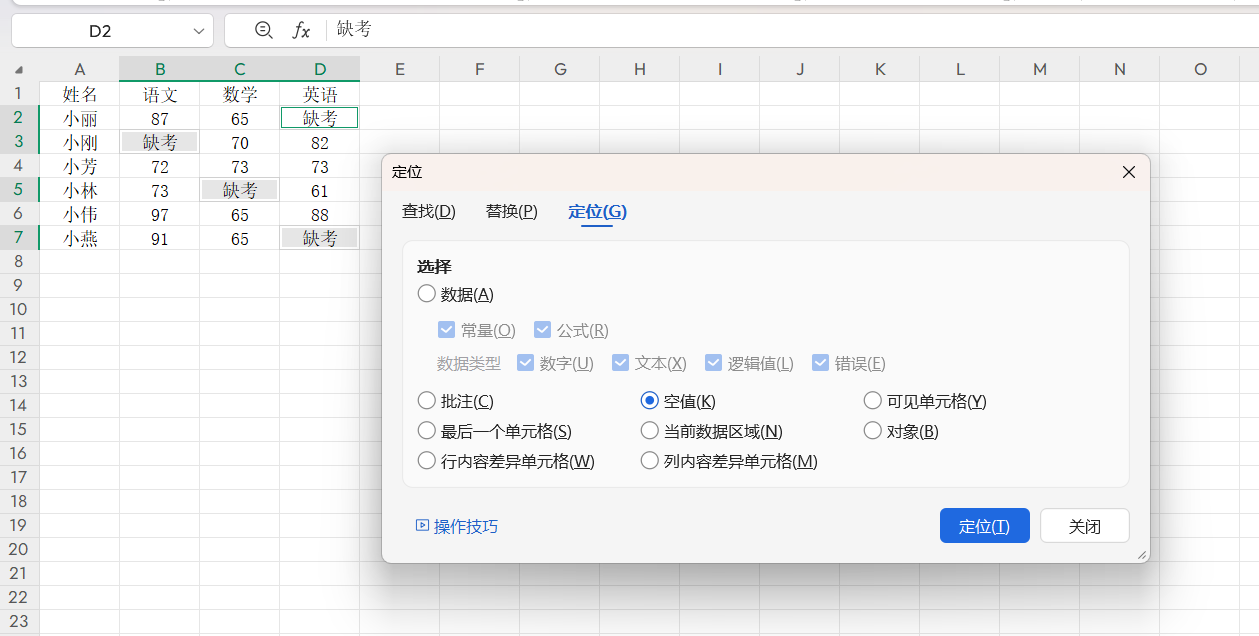Uncheck the 常量(O) checkbox
The image size is (1259, 636).
coord(446,328)
